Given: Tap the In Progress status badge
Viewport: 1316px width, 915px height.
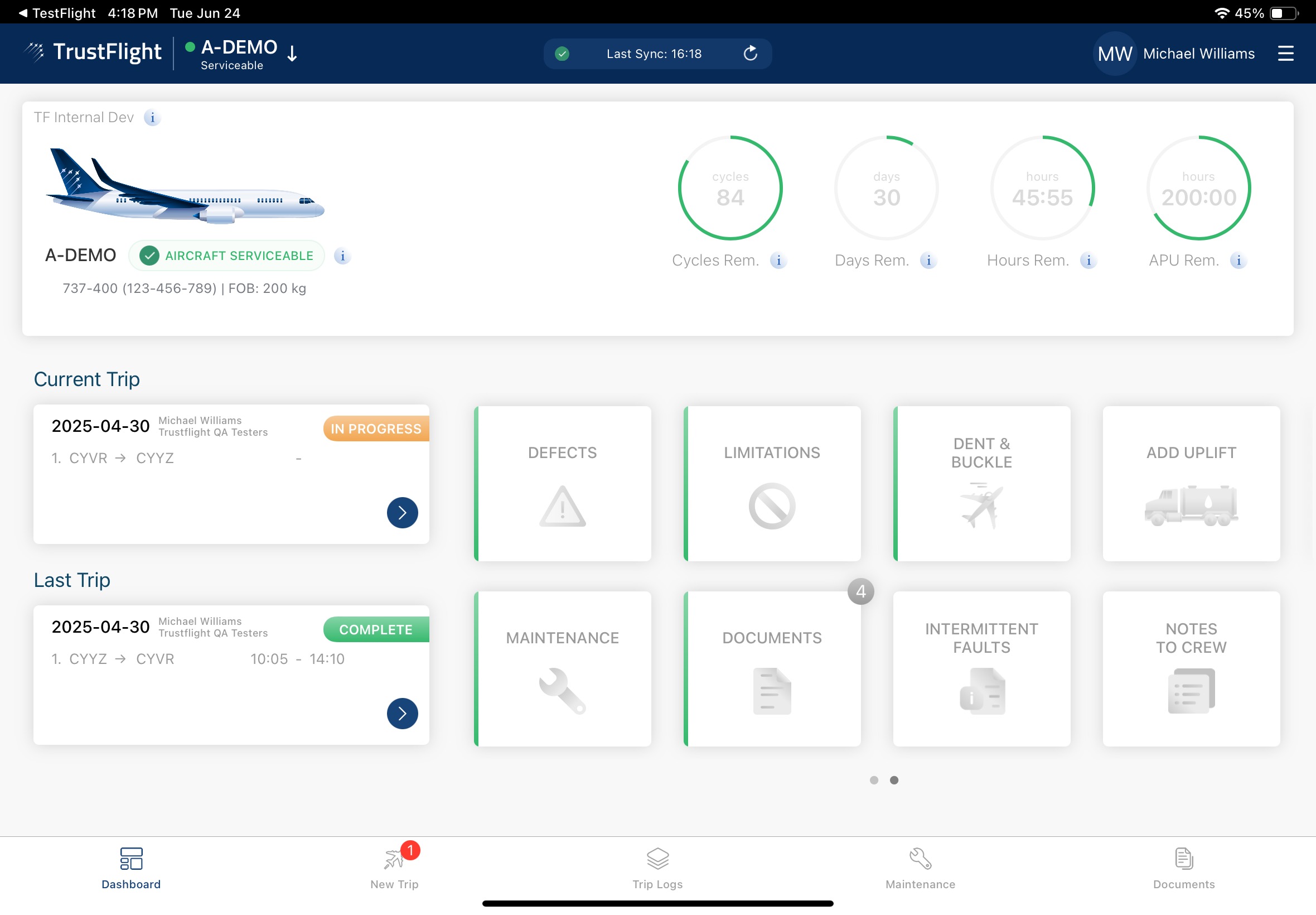Looking at the screenshot, I should (376, 429).
